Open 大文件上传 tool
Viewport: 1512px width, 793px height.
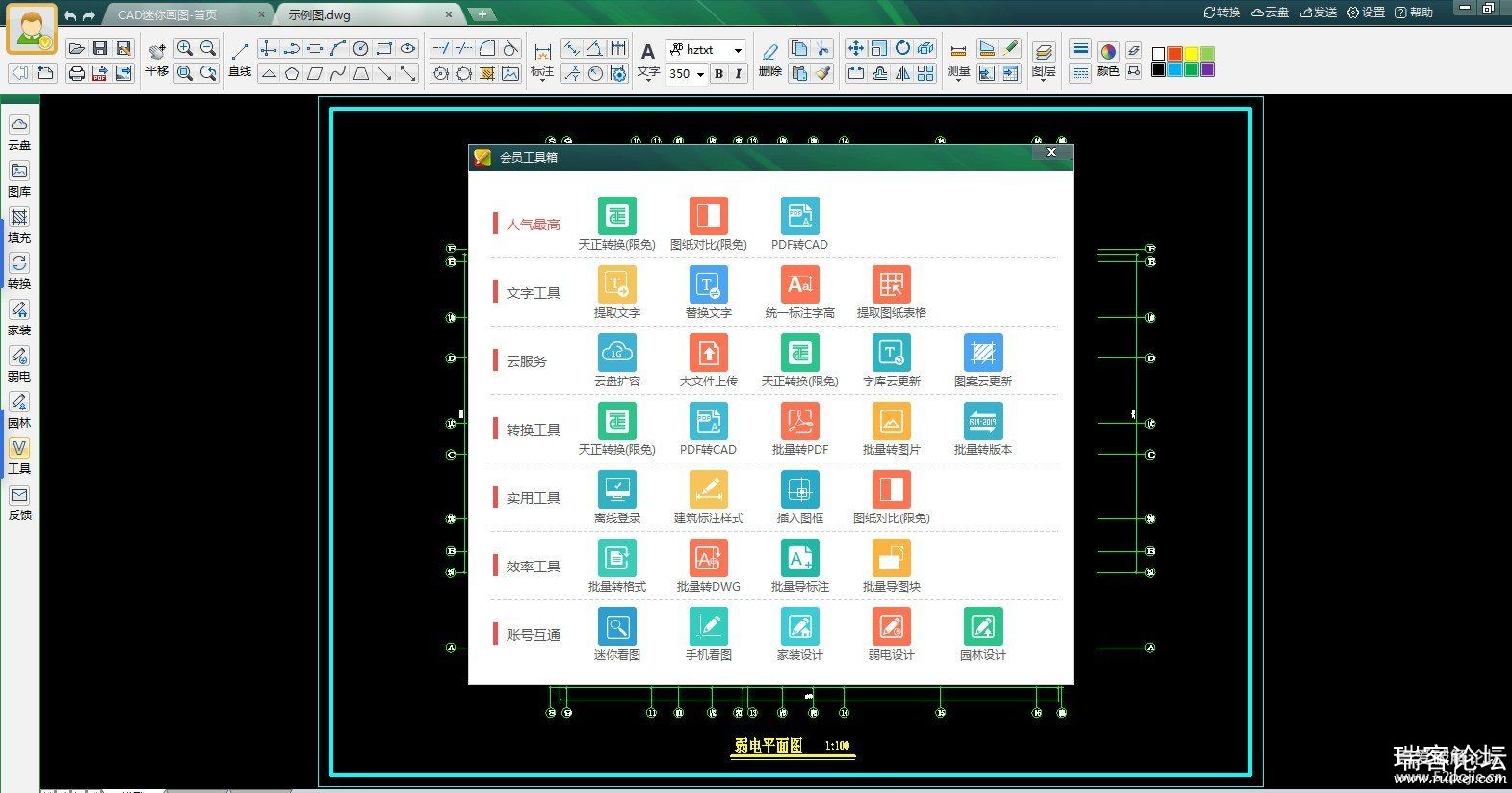[708, 361]
